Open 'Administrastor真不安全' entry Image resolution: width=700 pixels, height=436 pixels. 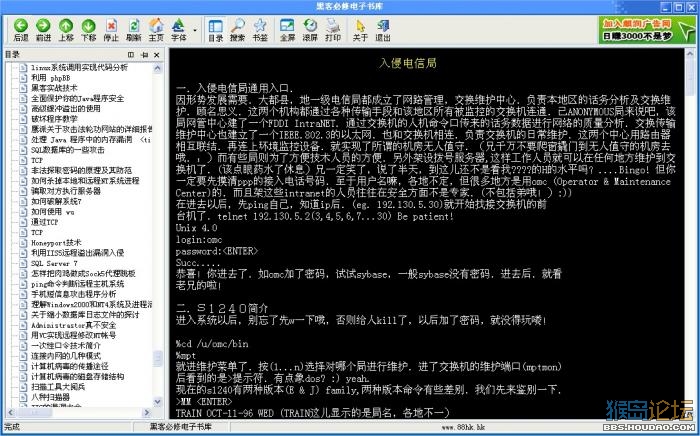tap(73, 325)
